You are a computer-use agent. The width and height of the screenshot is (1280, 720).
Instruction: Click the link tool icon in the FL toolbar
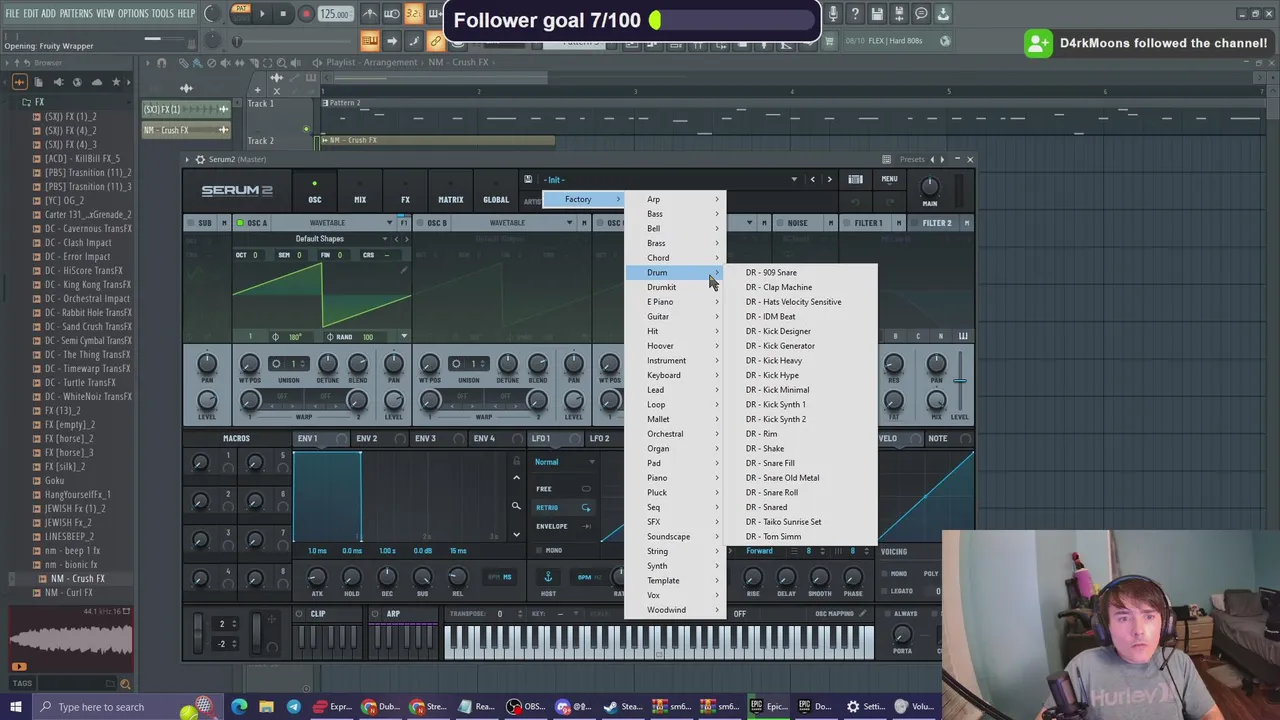click(435, 41)
